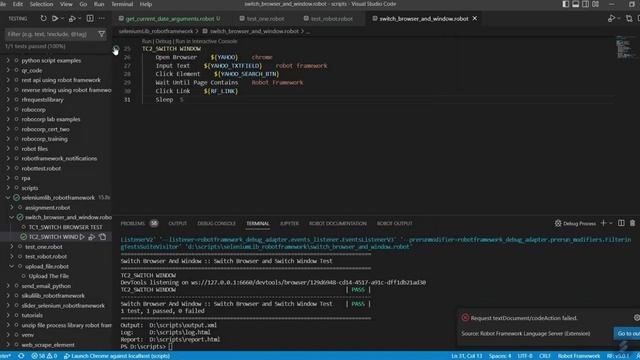Viewport: 640px width, 360px height.
Task: Open the Jupyter panel tab
Action: [x=289, y=223]
